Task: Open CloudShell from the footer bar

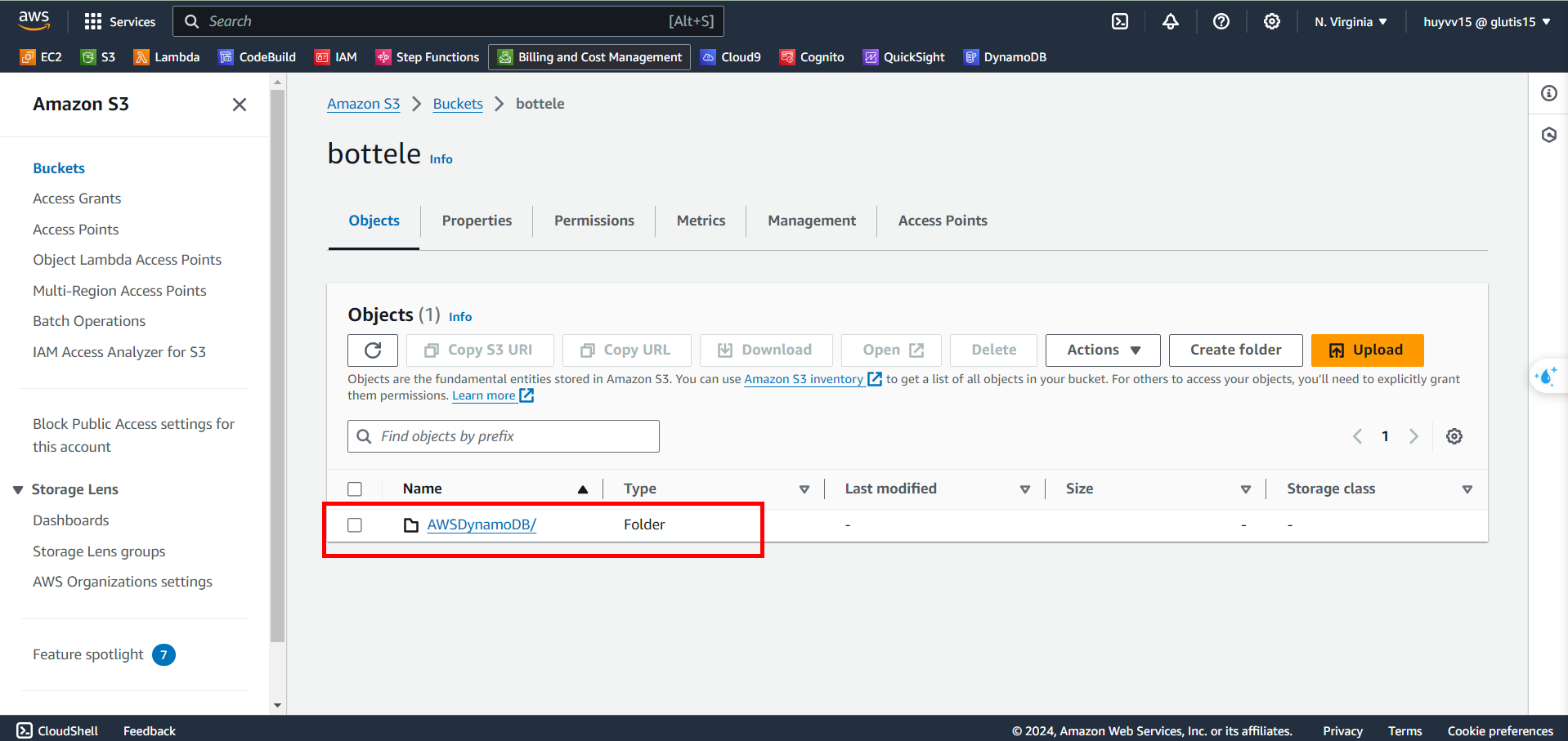Action: point(57,731)
